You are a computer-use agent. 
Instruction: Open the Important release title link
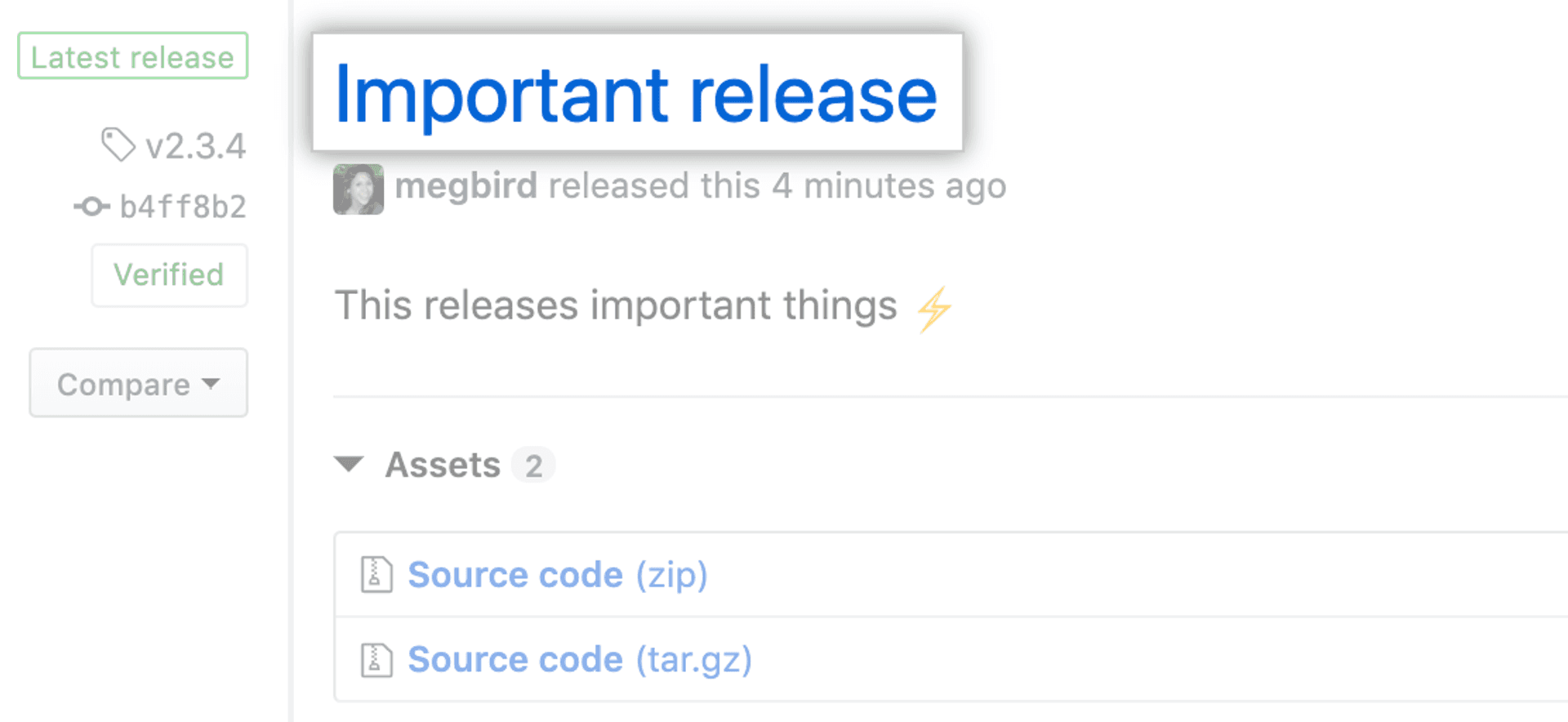click(x=636, y=95)
